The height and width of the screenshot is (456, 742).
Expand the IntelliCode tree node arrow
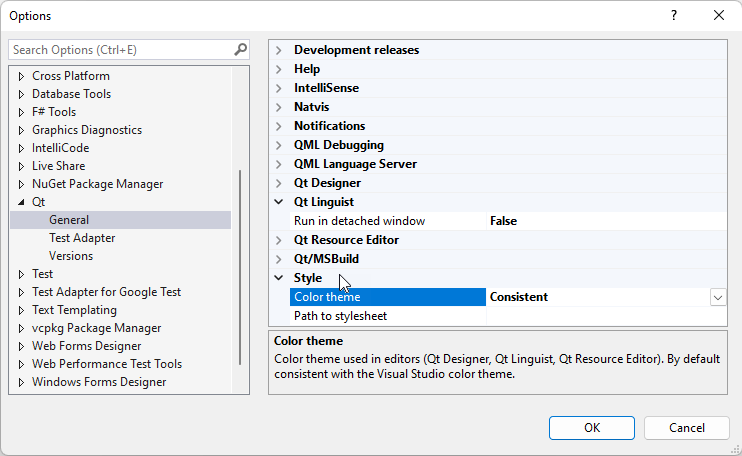coord(21,148)
